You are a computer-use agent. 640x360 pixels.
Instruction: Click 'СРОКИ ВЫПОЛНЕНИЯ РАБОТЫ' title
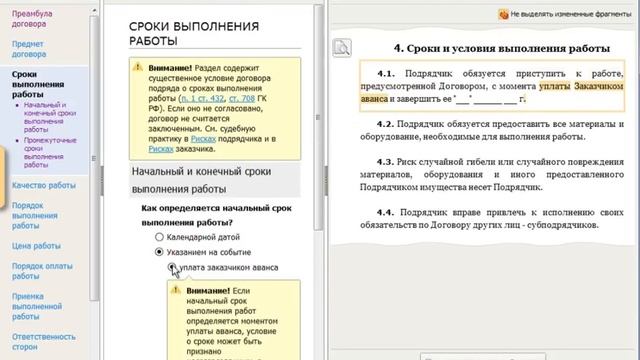194,34
